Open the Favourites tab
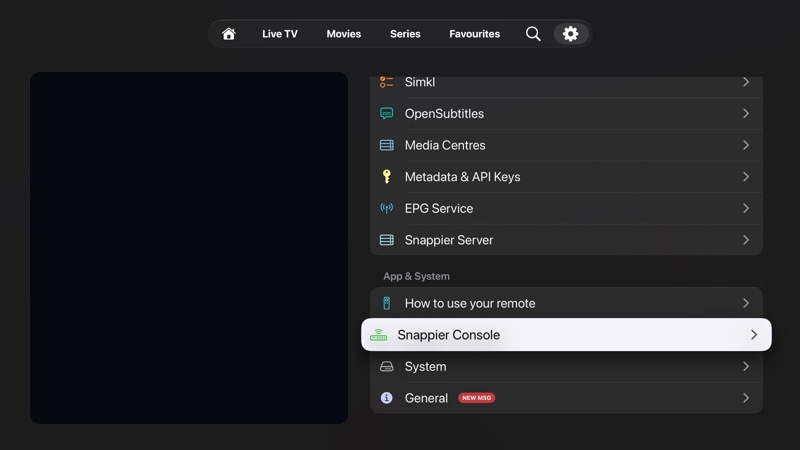 (x=474, y=34)
